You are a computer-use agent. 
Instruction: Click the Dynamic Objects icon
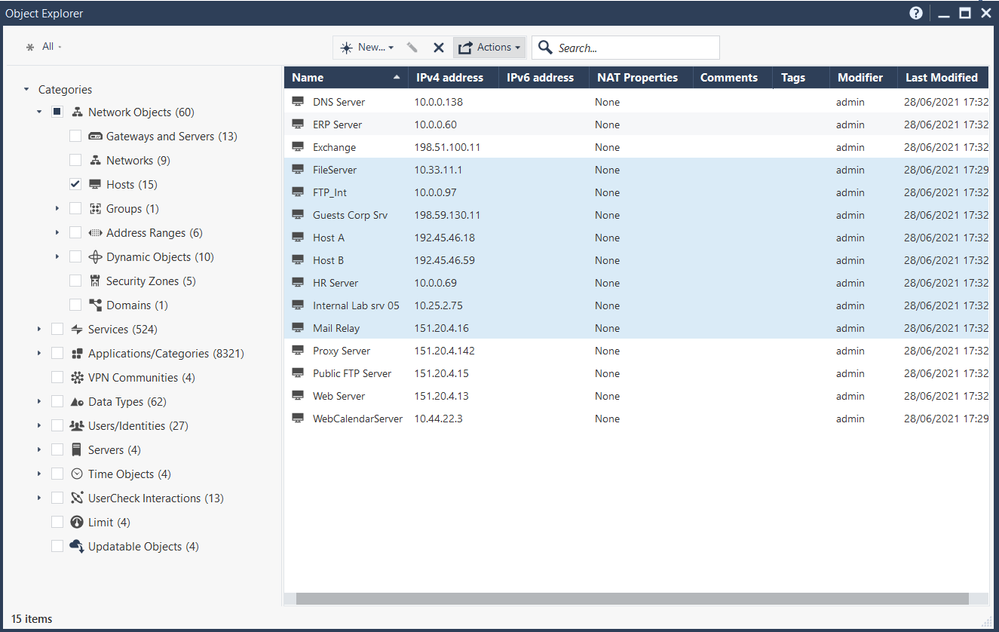point(95,257)
